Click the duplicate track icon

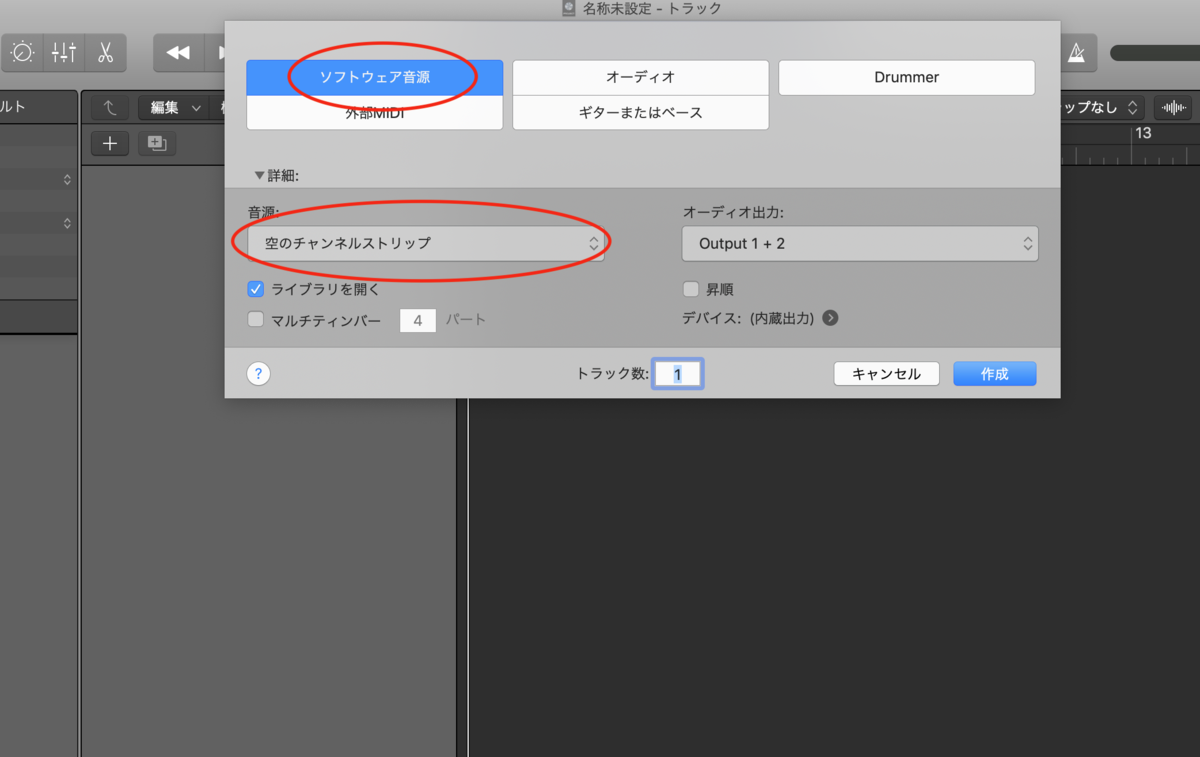157,144
